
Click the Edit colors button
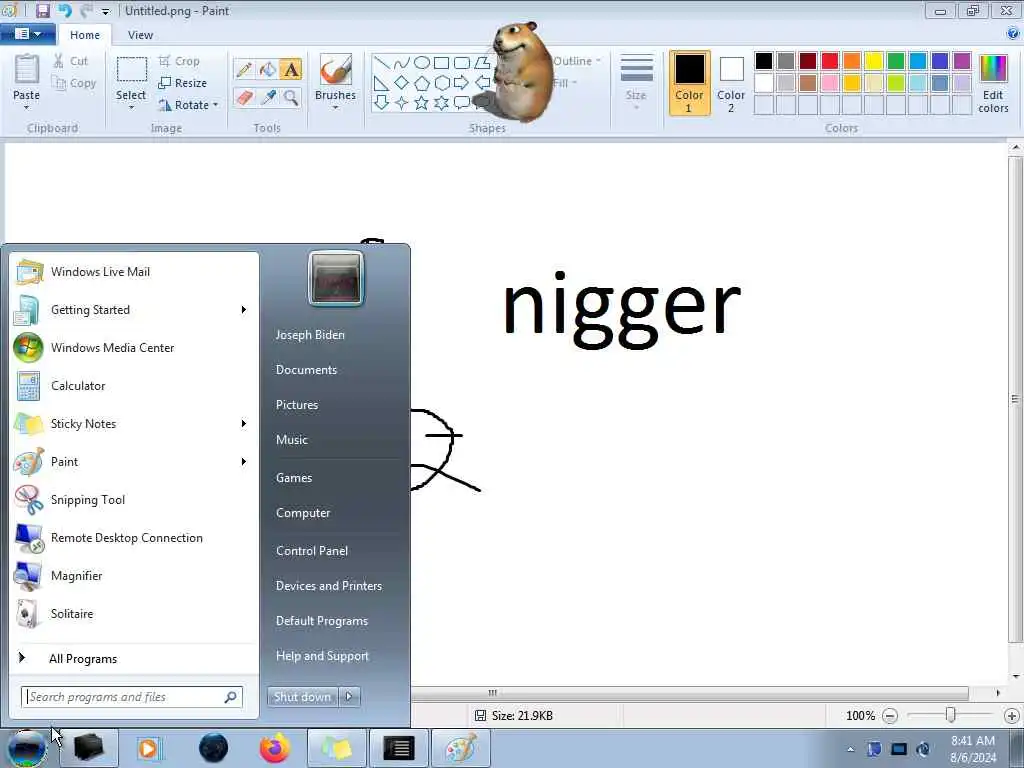click(993, 83)
